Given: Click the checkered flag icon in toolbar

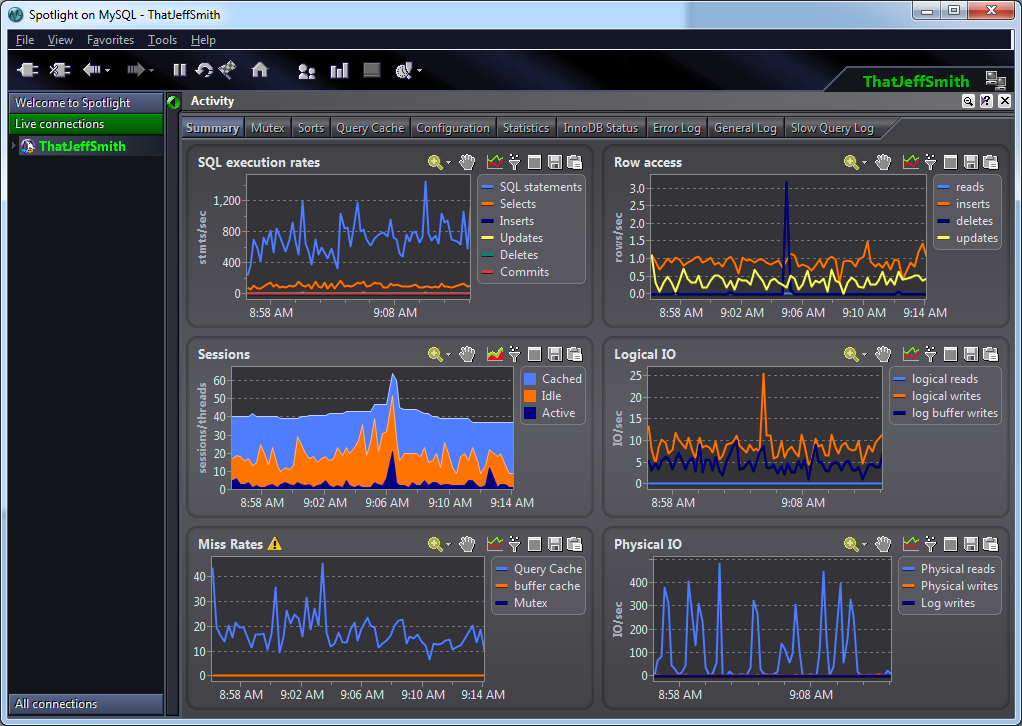Looking at the screenshot, I should [x=227, y=70].
